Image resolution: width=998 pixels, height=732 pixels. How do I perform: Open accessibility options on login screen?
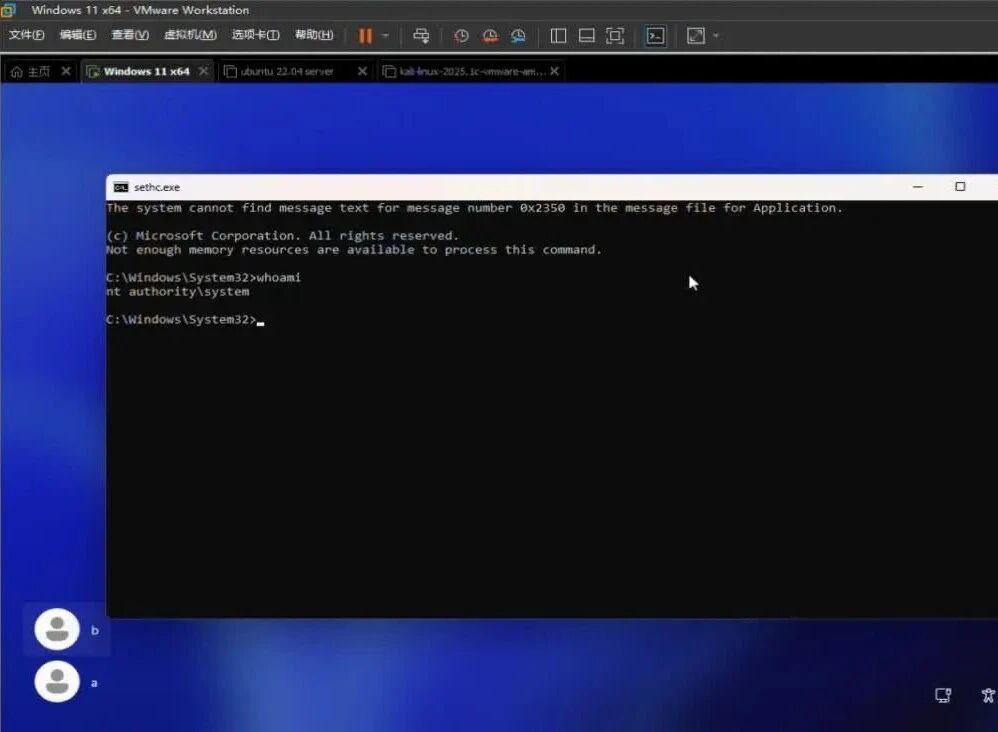click(988, 695)
